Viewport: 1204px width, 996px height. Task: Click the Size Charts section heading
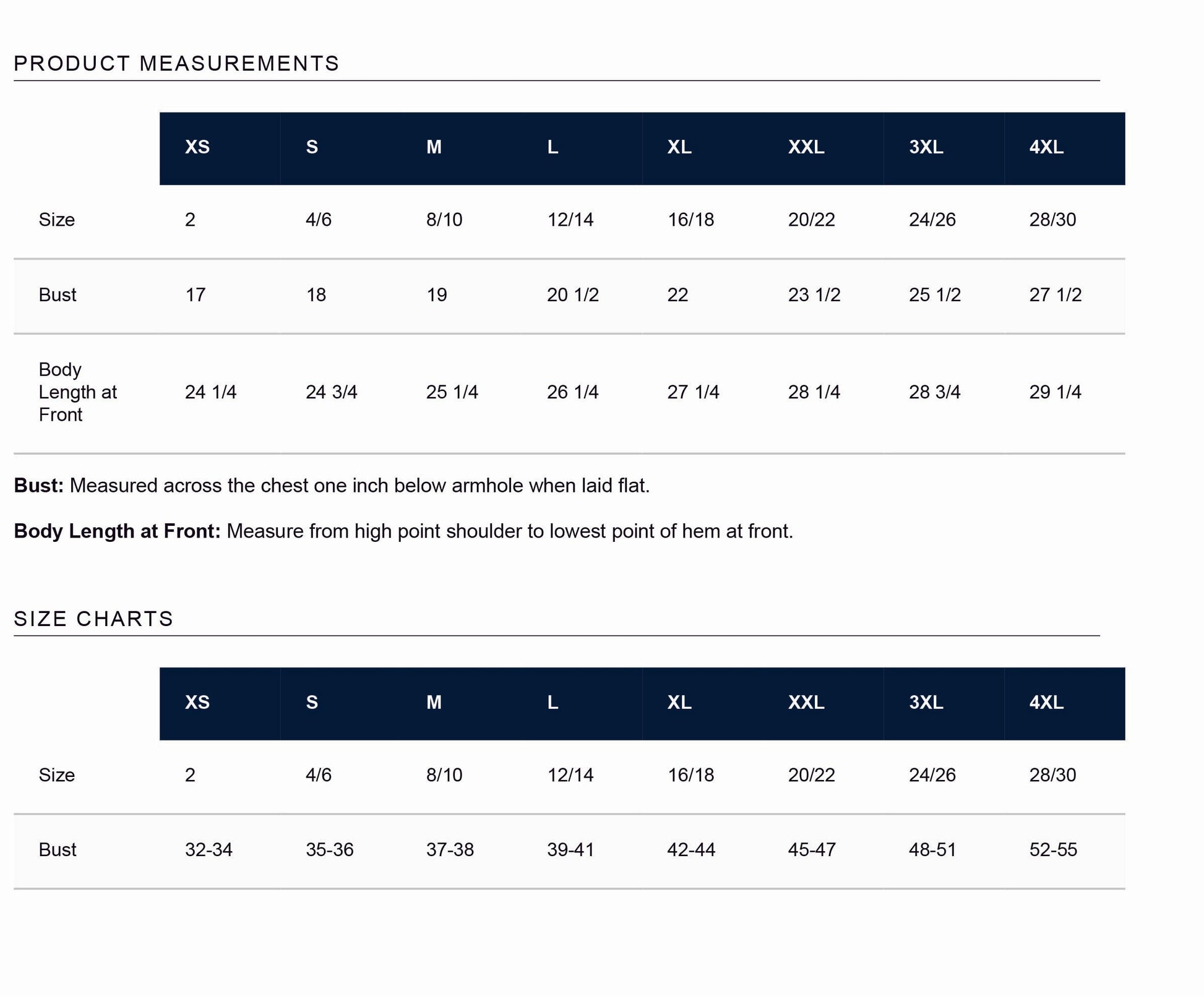pos(93,619)
